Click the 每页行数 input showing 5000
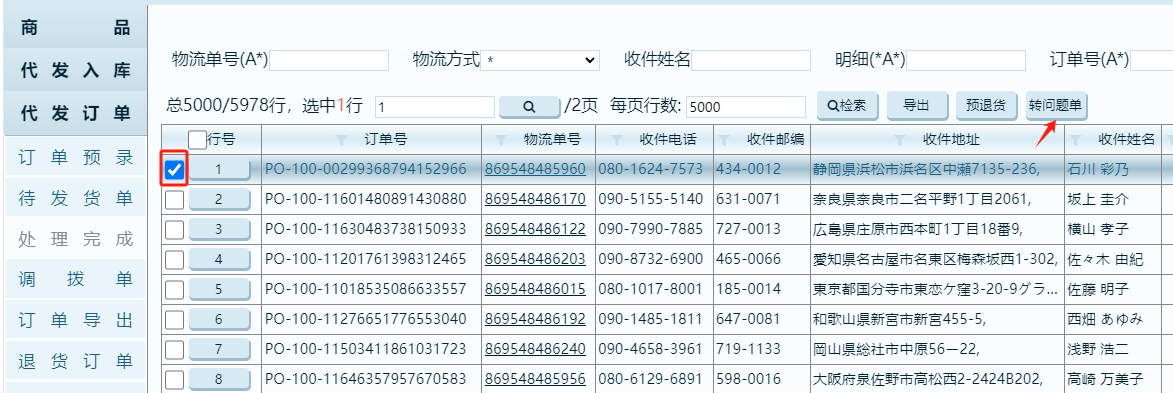 click(745, 107)
